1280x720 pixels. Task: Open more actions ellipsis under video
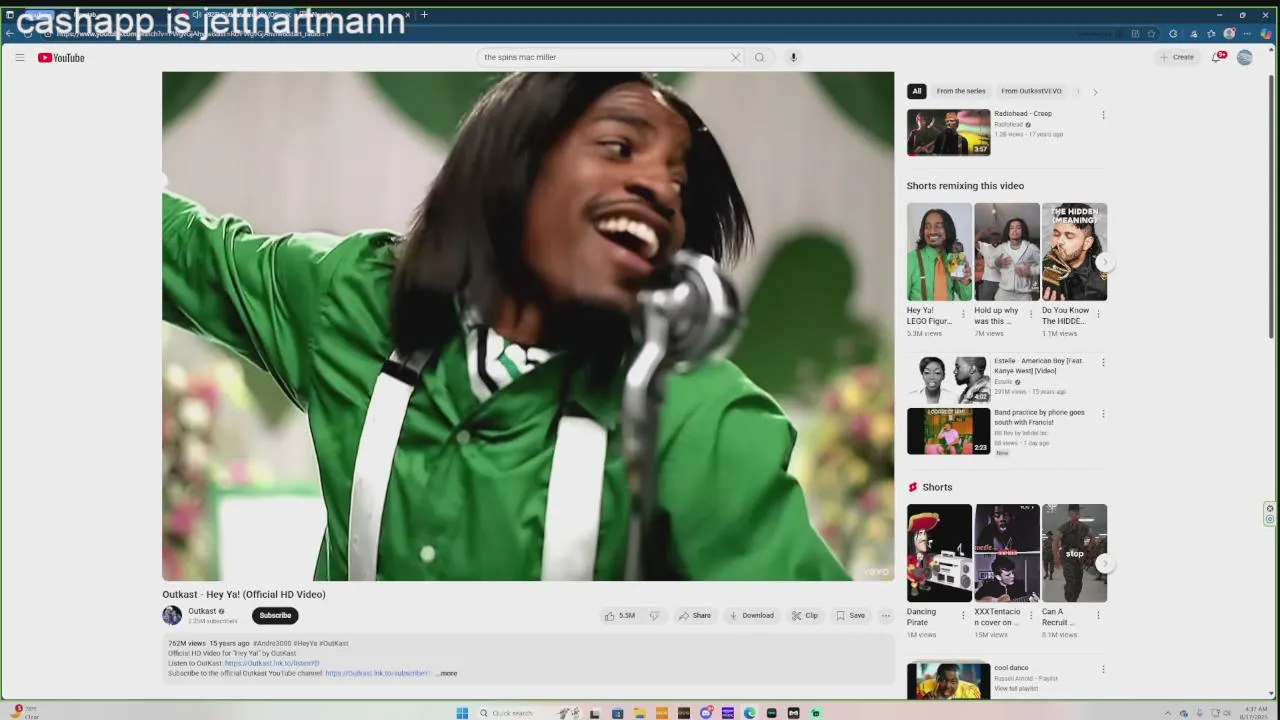click(886, 616)
